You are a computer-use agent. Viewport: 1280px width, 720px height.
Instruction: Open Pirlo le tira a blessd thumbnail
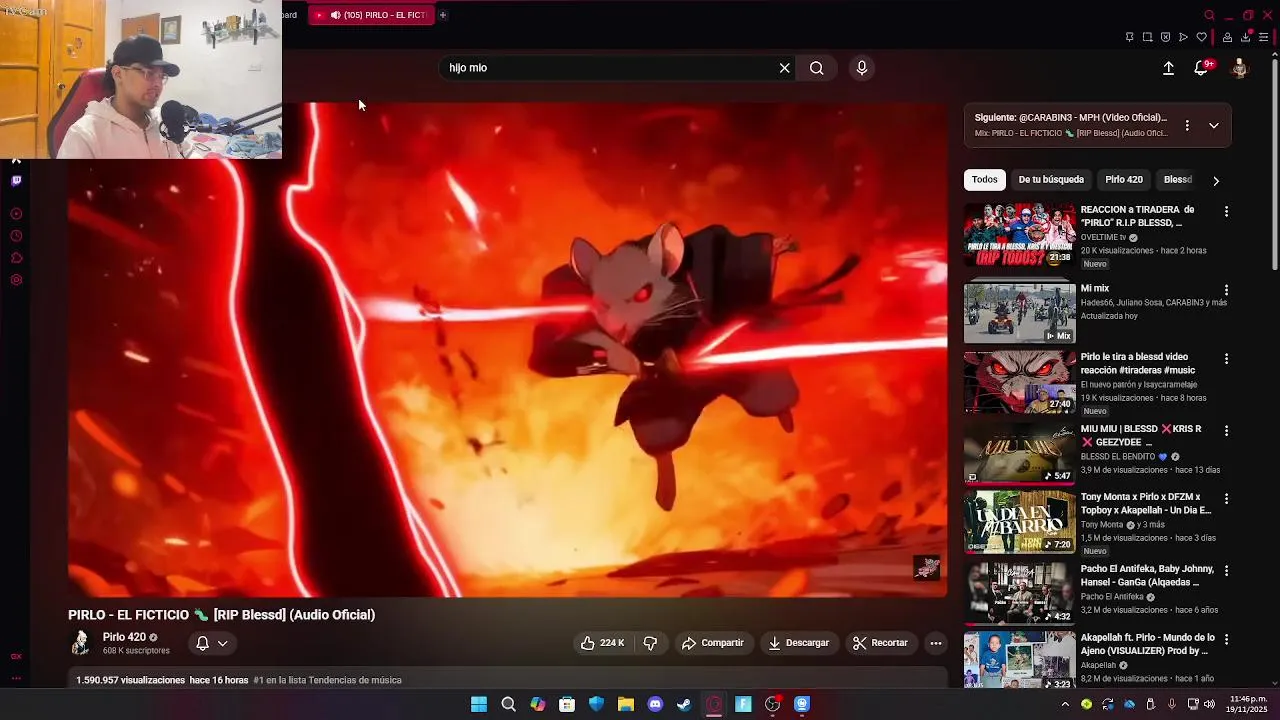[1019, 382]
